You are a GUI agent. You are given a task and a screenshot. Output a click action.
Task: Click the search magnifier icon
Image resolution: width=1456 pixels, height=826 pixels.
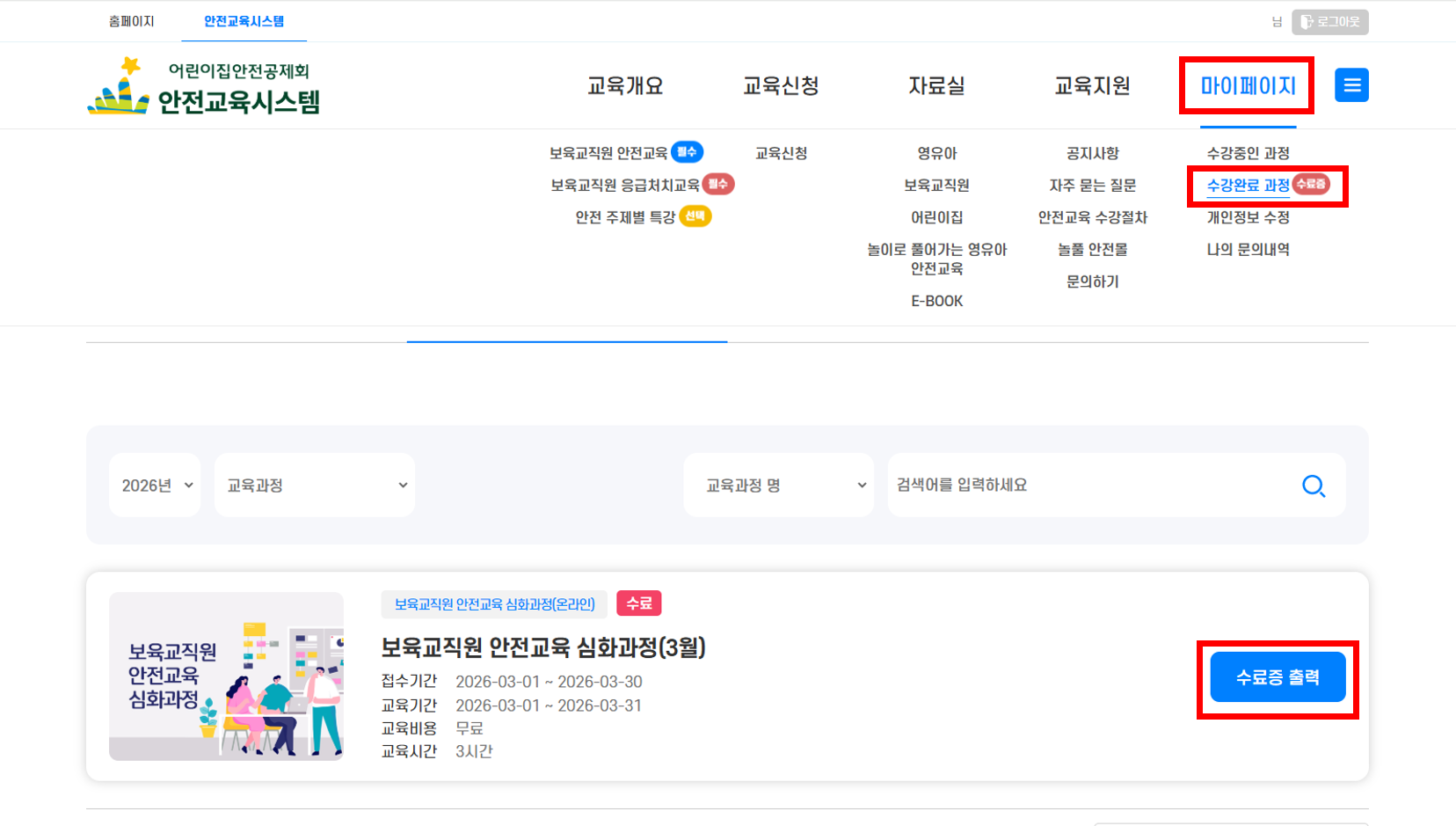coord(1314,486)
